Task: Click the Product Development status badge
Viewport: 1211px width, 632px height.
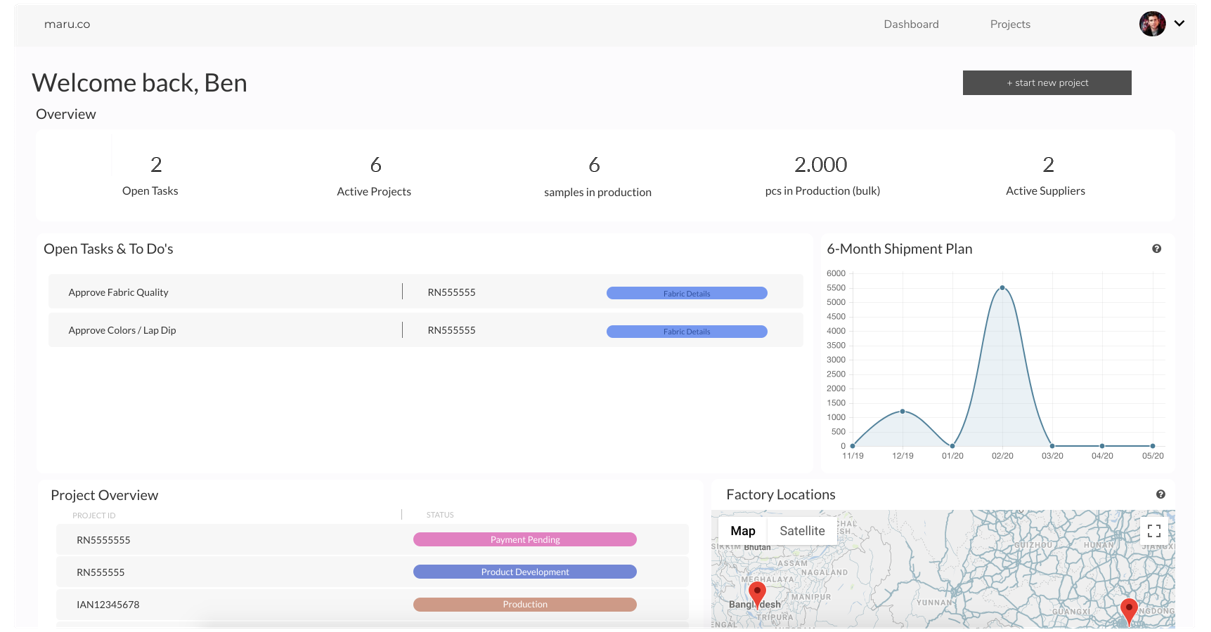Action: (x=524, y=571)
